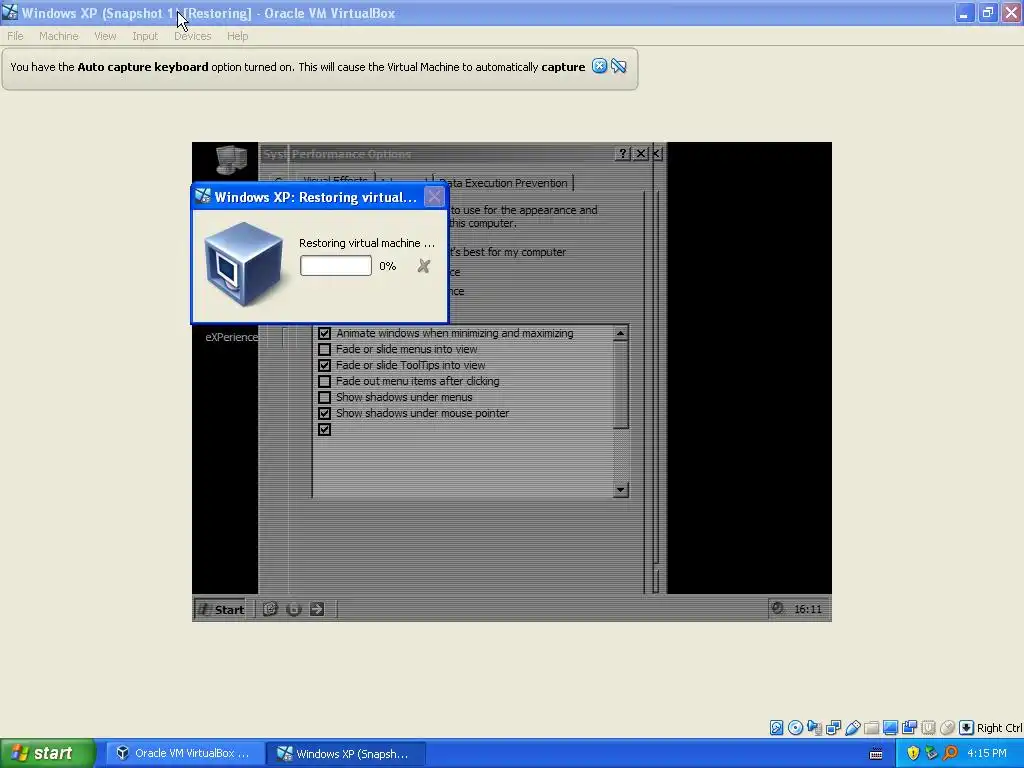1024x768 pixels.
Task: Click the hard disk activity status icon
Action: (x=776, y=728)
